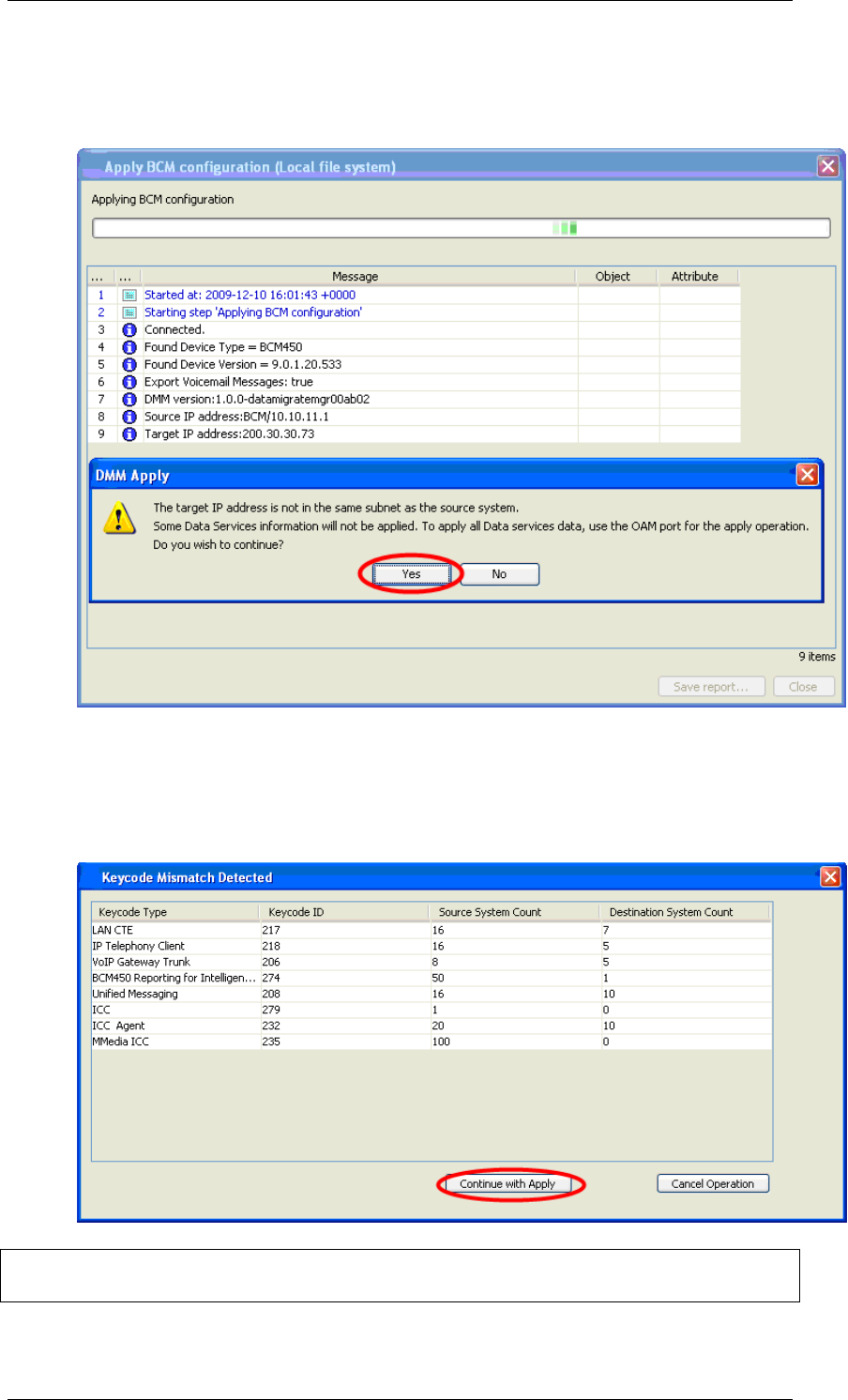
Task: Click Continue with Apply button
Action: pyautogui.click(x=507, y=1184)
